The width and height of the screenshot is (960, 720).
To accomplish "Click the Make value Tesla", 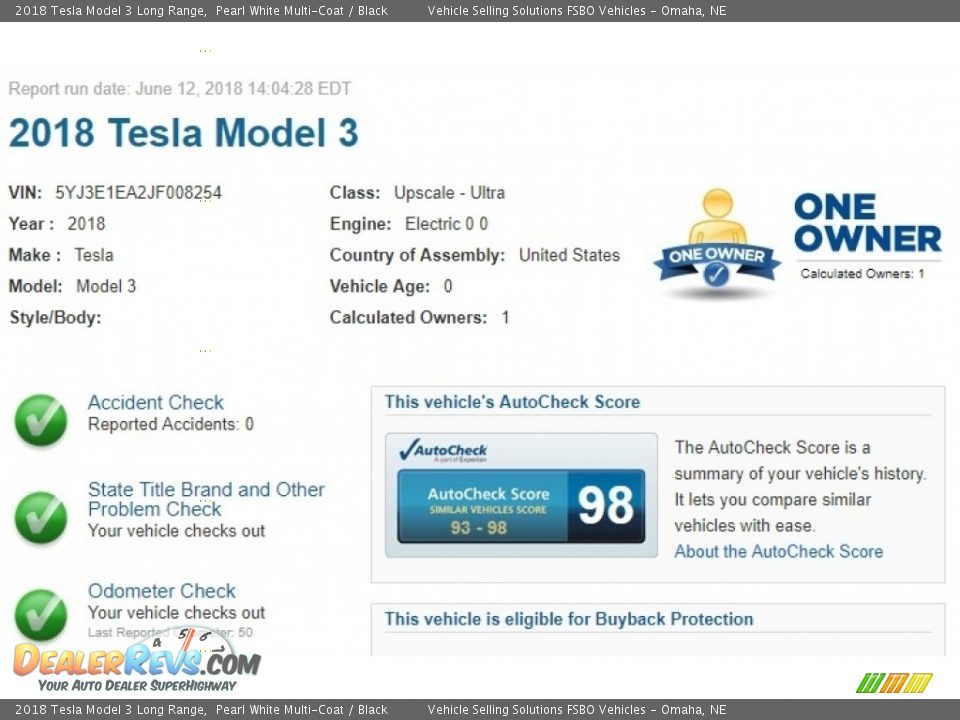I will (x=94, y=255).
